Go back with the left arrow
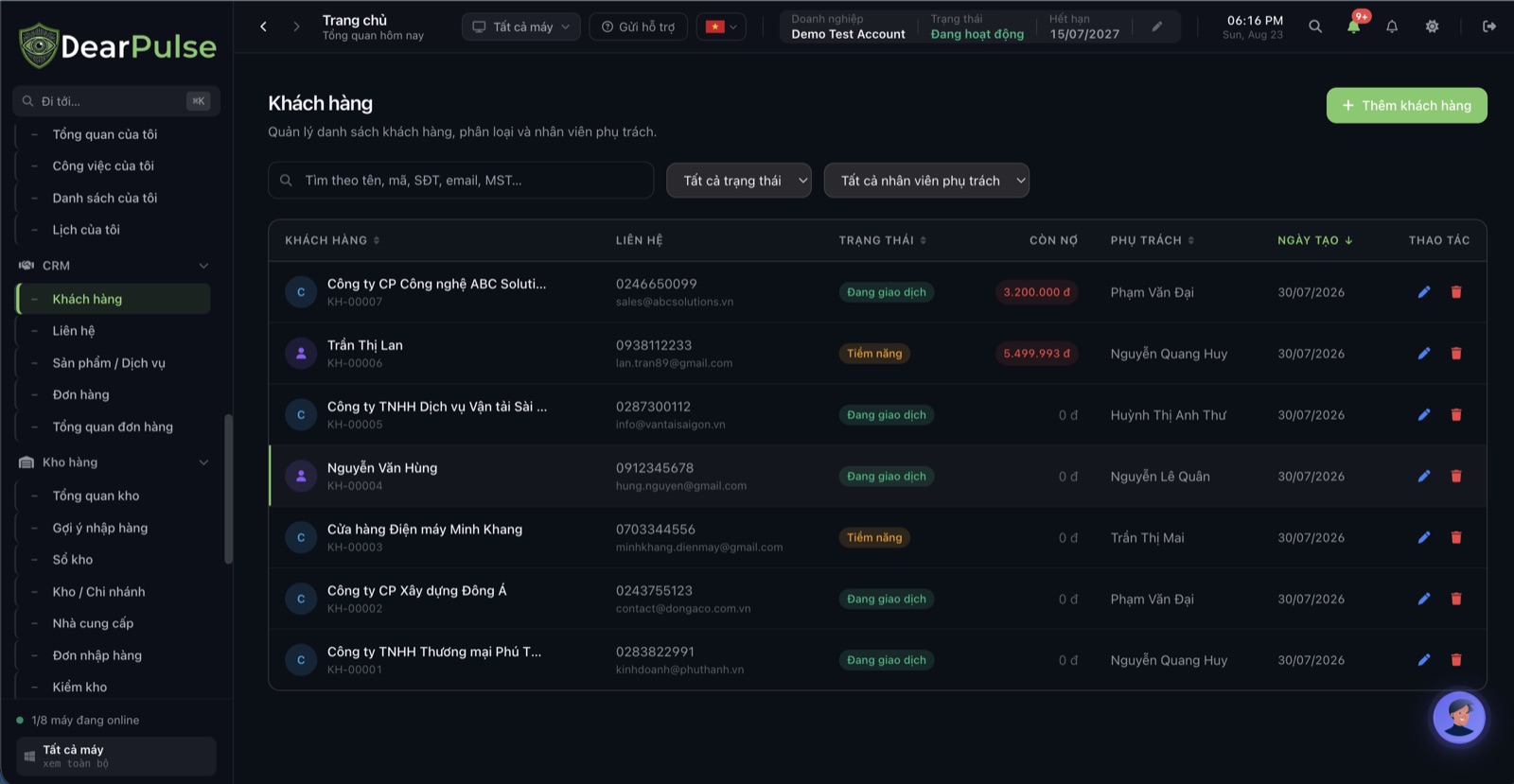The height and width of the screenshot is (784, 1514). (x=264, y=26)
